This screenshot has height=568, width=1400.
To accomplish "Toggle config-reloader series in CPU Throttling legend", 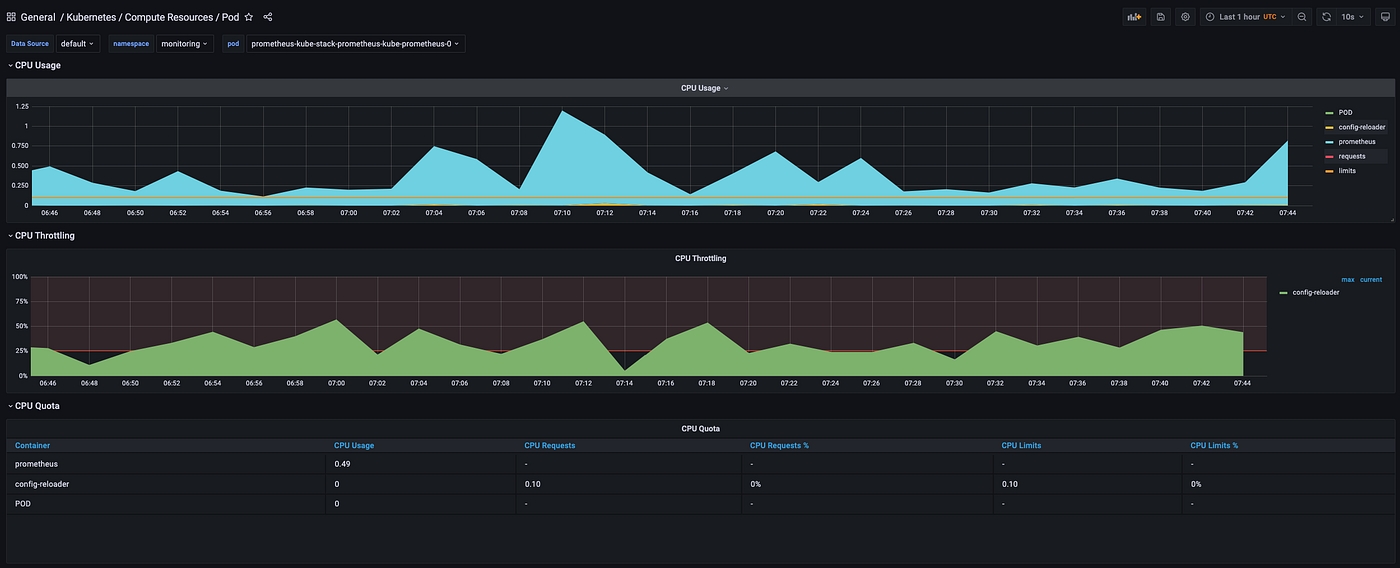I will tap(1315, 292).
